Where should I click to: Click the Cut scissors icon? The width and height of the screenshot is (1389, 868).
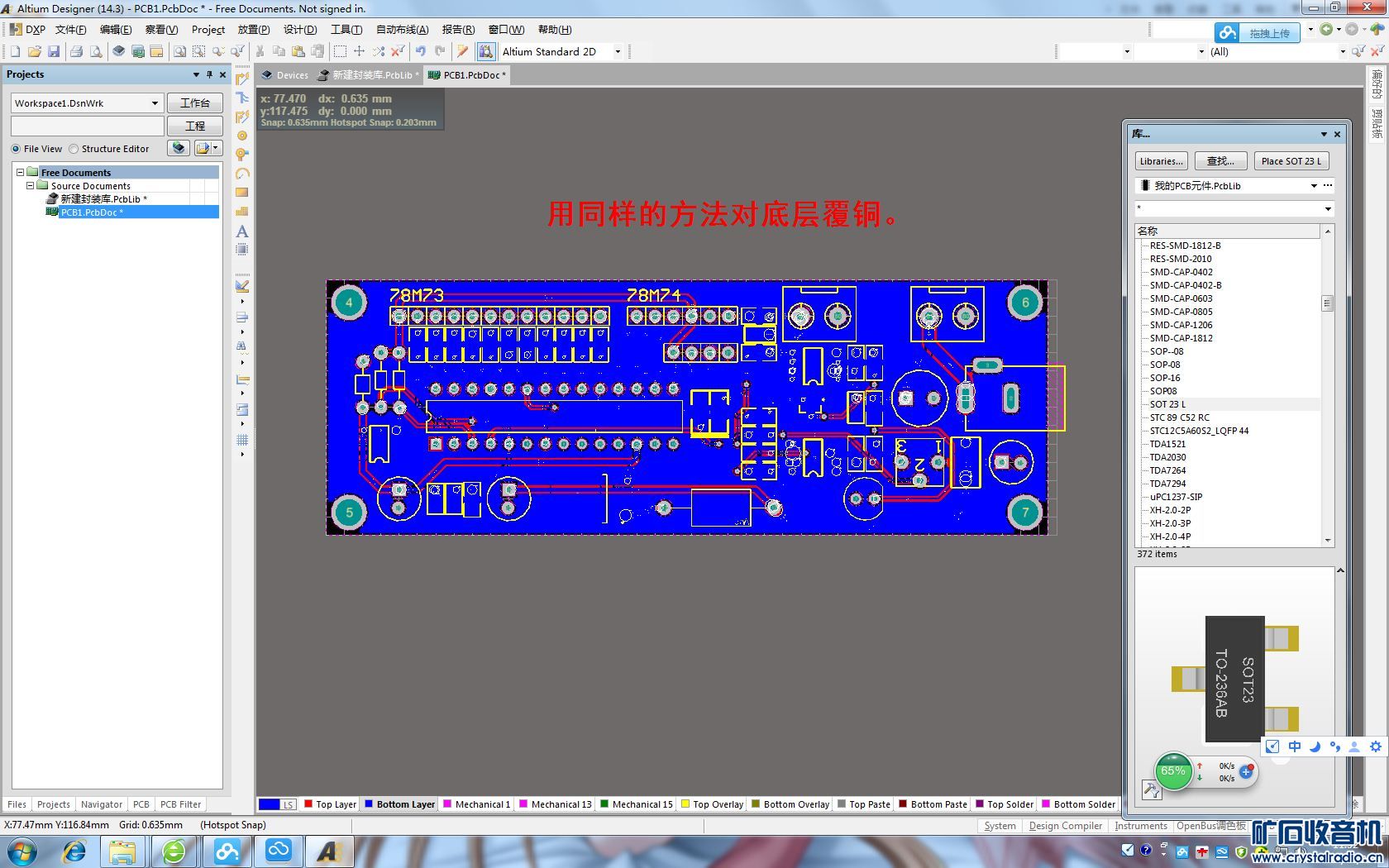pyautogui.click(x=260, y=51)
